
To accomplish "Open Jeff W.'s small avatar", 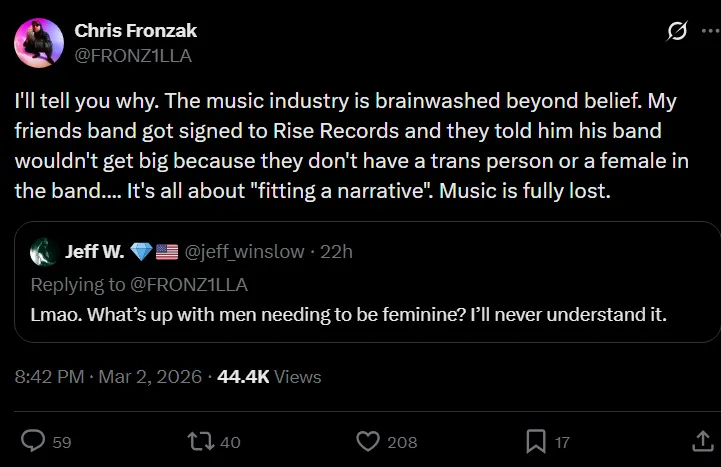I will 43,252.
